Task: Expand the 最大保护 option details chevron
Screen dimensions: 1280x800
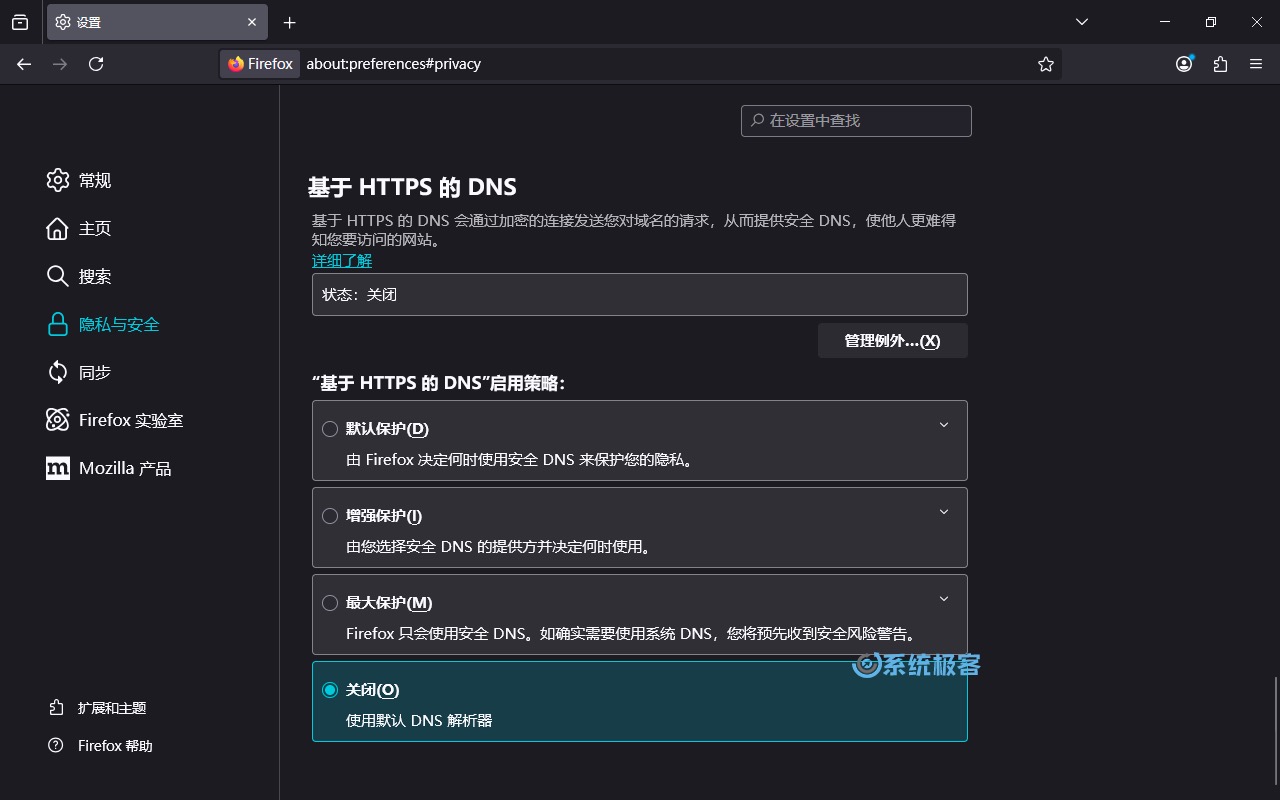Action: point(944,599)
